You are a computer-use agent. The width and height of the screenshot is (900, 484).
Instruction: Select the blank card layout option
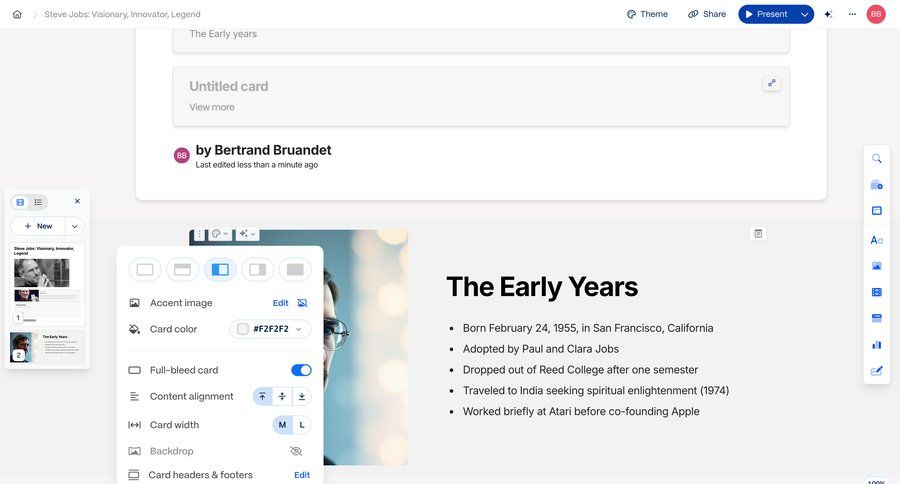[145, 270]
